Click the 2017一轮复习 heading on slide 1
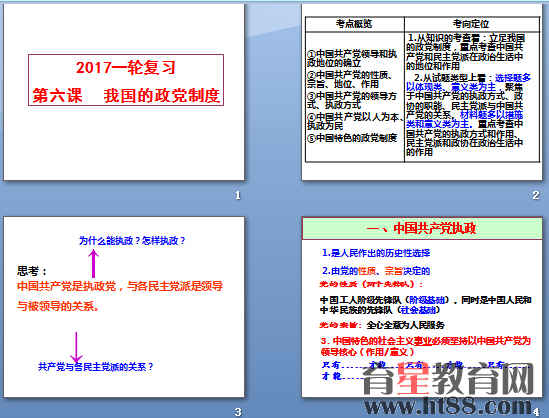 pos(126,68)
